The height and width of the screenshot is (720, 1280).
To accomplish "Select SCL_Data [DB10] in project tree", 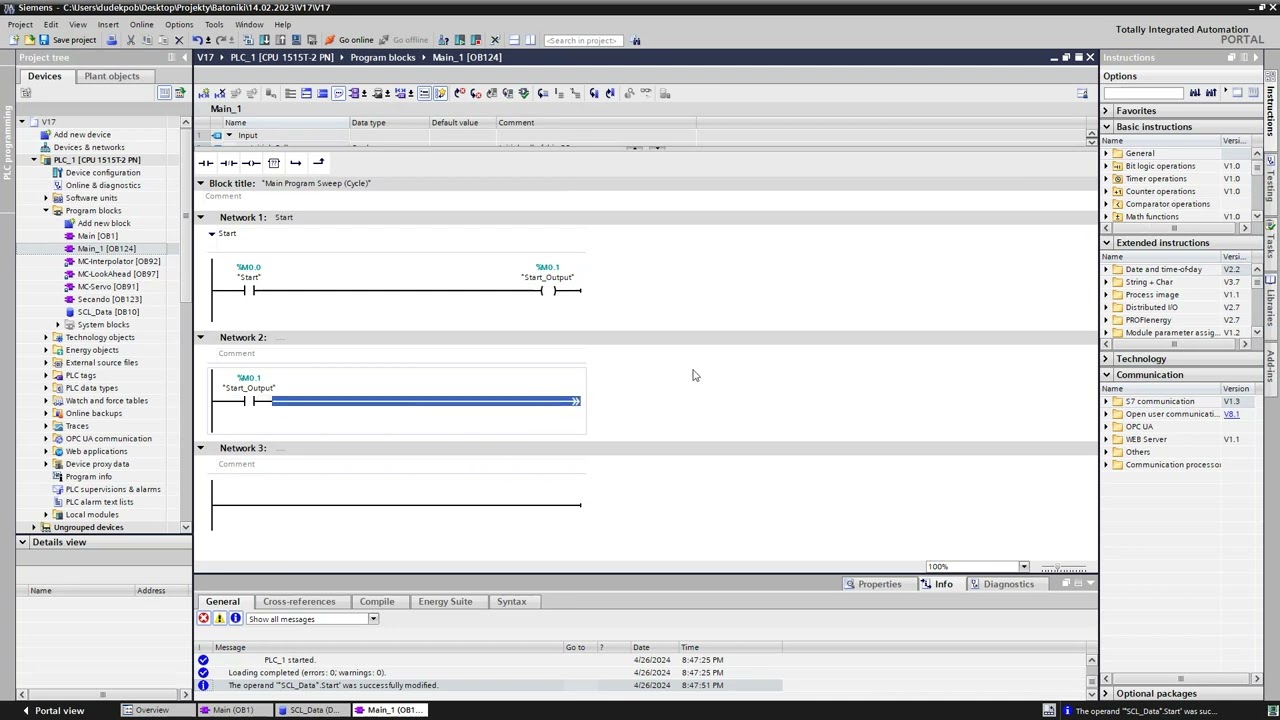I will pyautogui.click(x=108, y=312).
